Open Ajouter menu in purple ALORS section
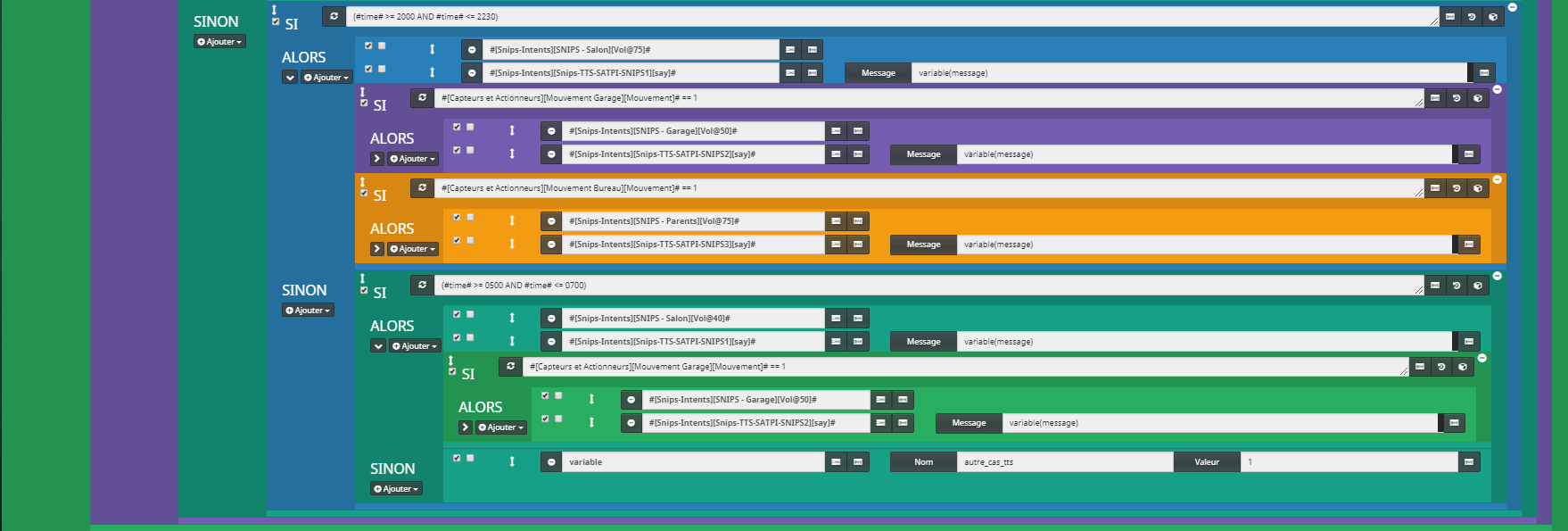The height and width of the screenshot is (531, 1568). (413, 159)
